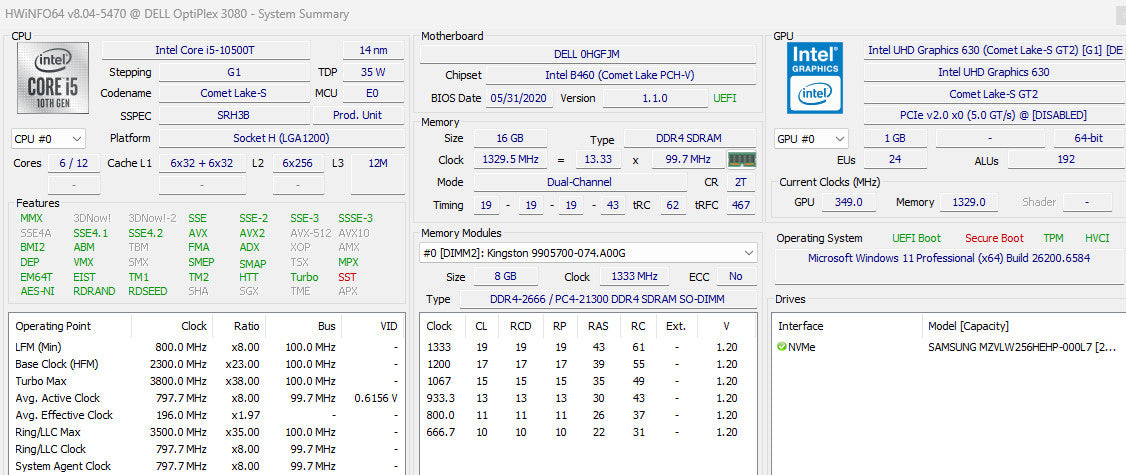The image size is (1127, 475).
Task: Click the green RAM module icon
Action: coord(742,160)
